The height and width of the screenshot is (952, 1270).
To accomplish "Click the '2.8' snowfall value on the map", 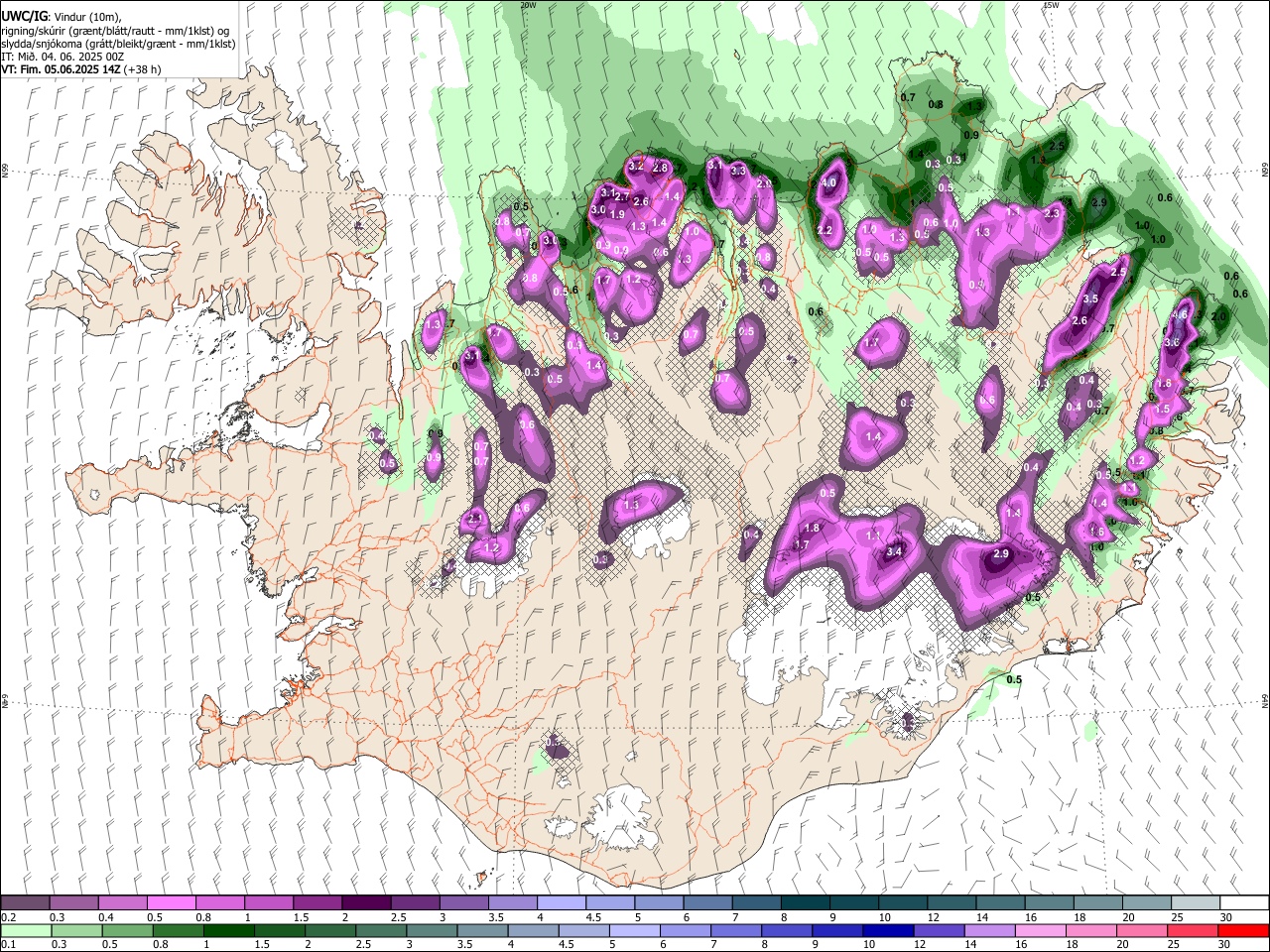I will (661, 168).
